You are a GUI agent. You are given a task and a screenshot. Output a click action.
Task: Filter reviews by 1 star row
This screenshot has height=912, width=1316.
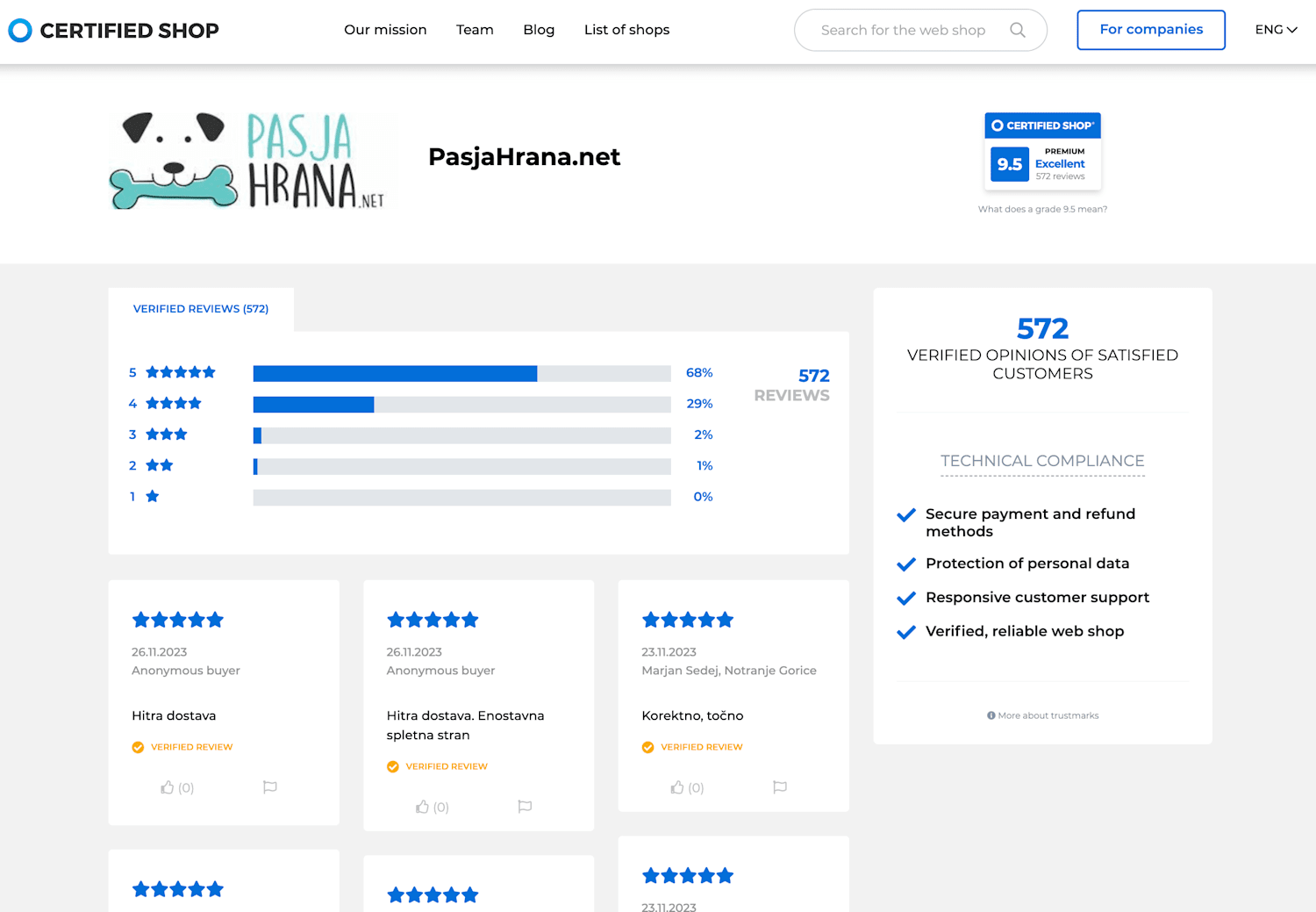pyautogui.click(x=421, y=497)
